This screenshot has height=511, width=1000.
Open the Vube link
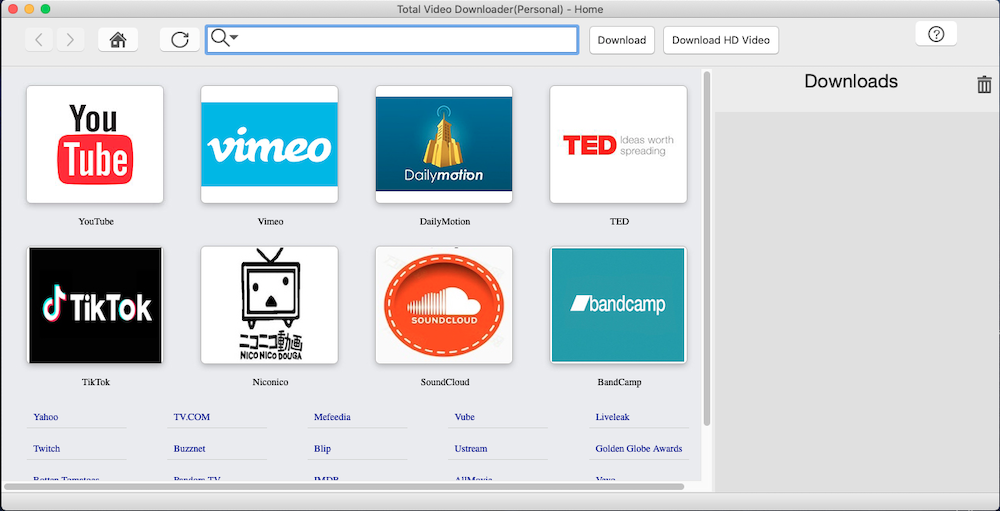click(464, 417)
